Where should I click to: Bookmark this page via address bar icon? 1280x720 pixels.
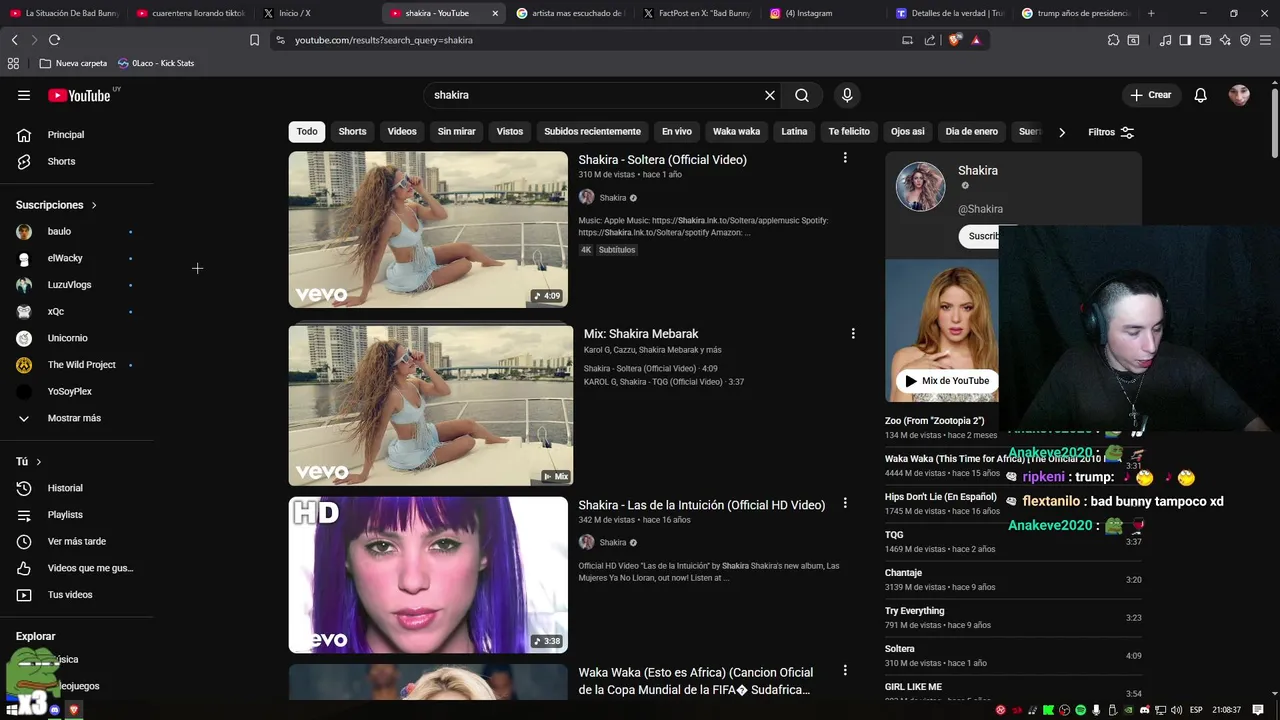point(254,40)
